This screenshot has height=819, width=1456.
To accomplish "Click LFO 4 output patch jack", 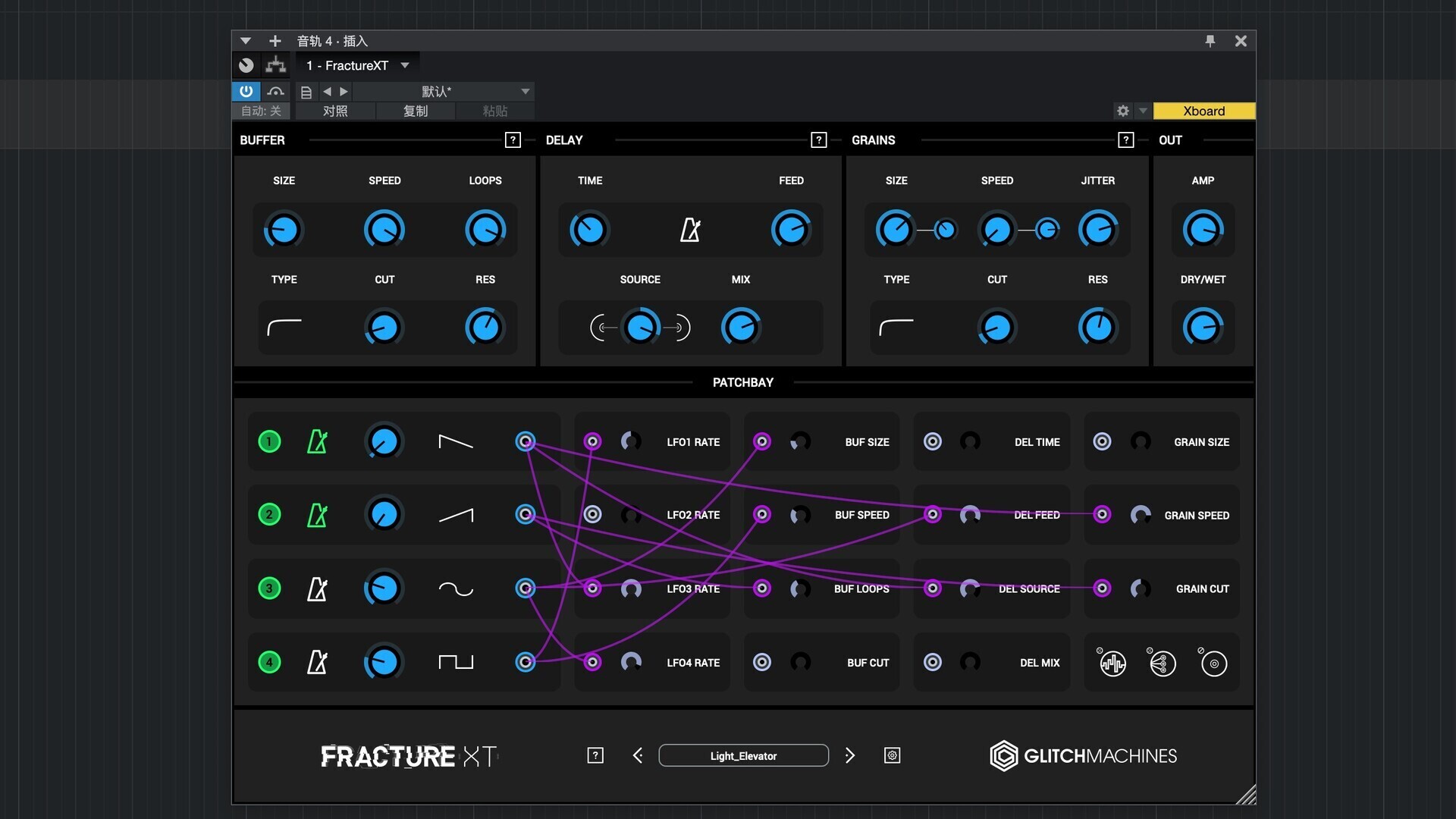I will pyautogui.click(x=525, y=662).
